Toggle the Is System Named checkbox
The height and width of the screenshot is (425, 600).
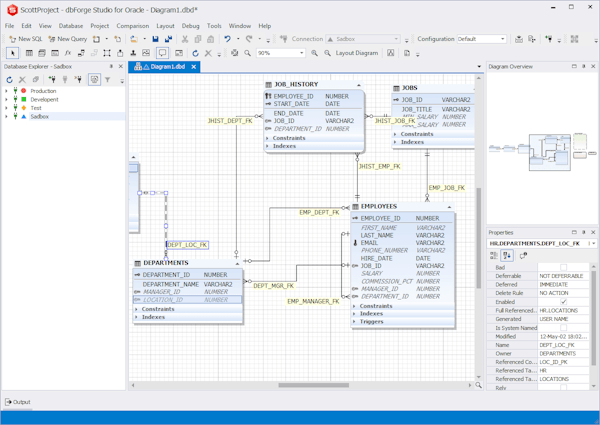pos(563,328)
